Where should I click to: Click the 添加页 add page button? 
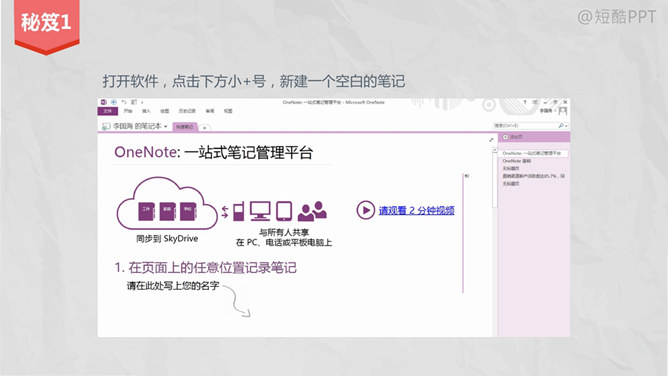coord(513,137)
